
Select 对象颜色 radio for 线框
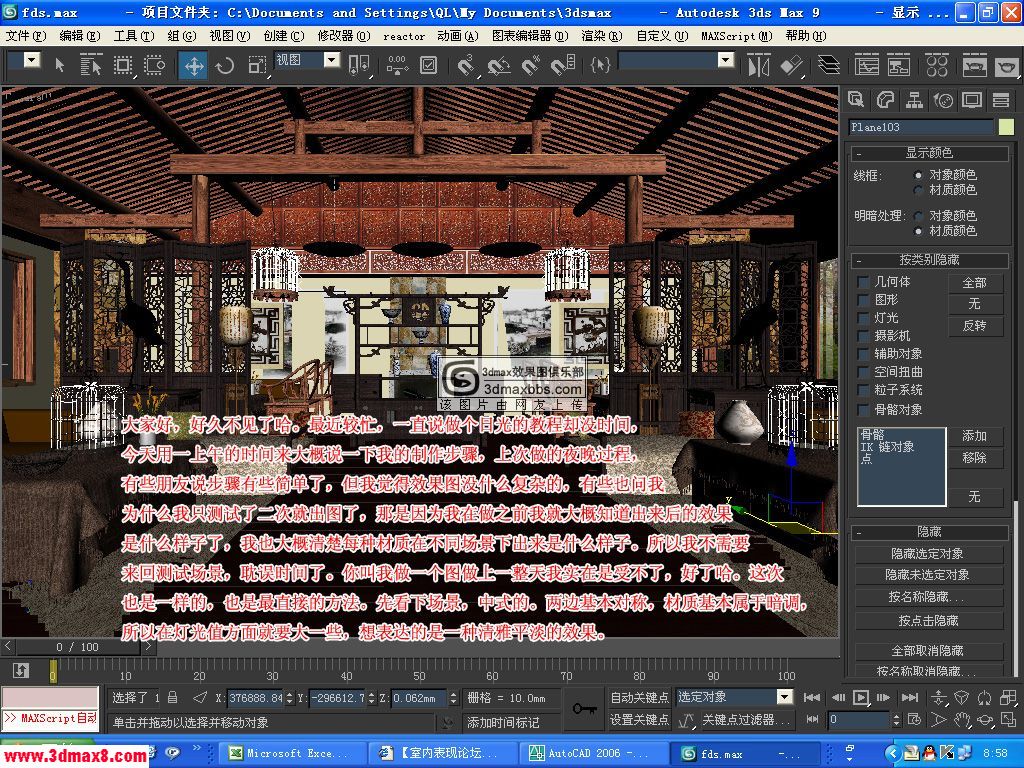click(x=918, y=175)
